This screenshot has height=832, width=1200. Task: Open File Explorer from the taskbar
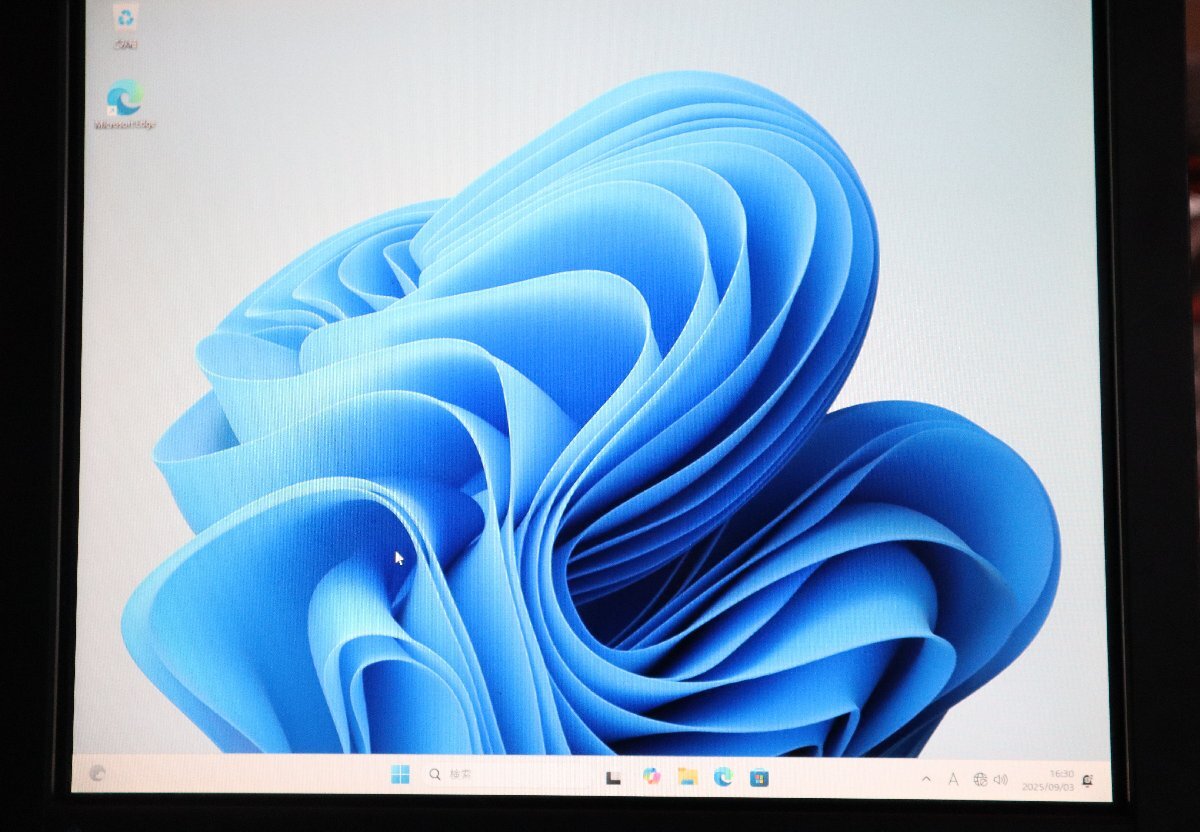click(687, 776)
